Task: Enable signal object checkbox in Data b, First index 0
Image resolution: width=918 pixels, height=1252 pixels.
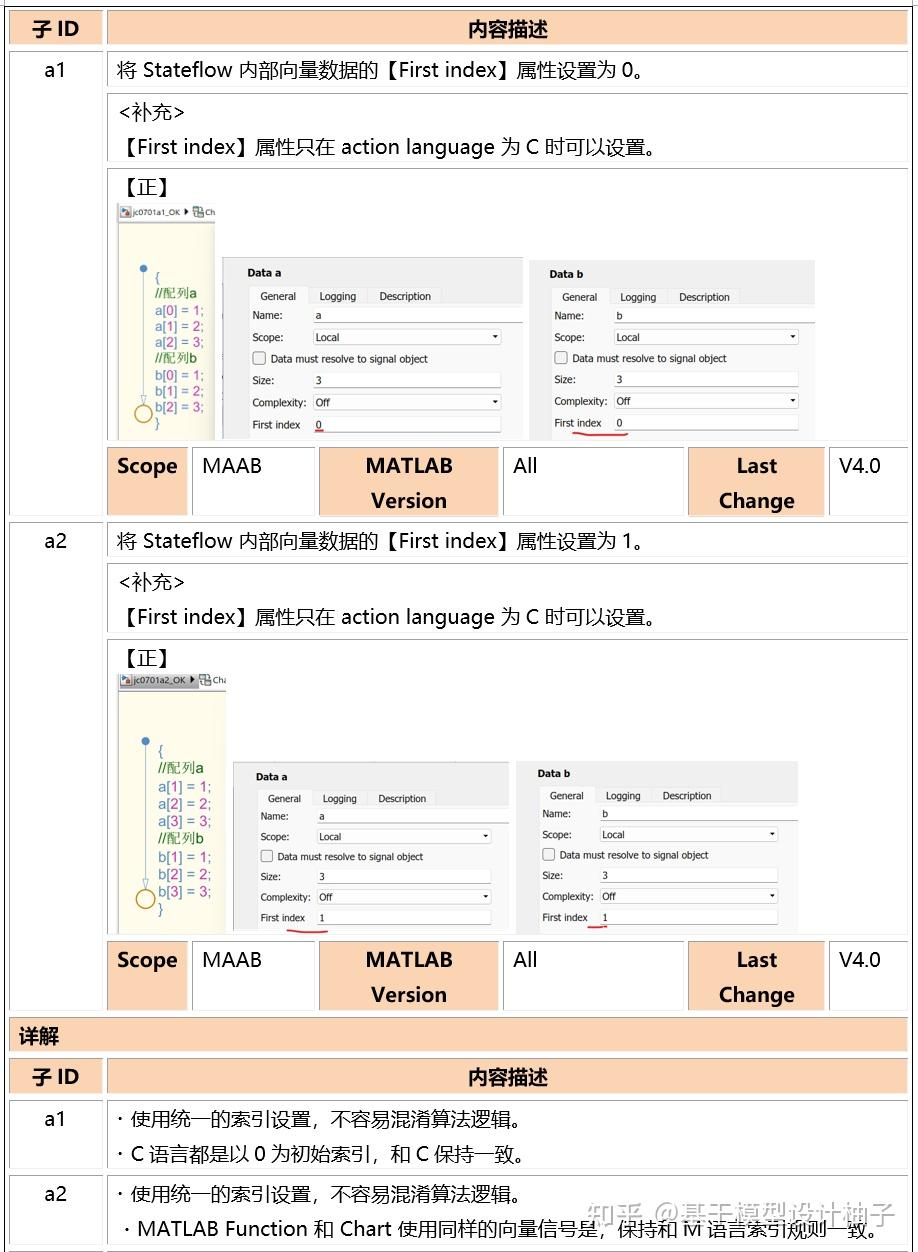Action: [x=561, y=358]
